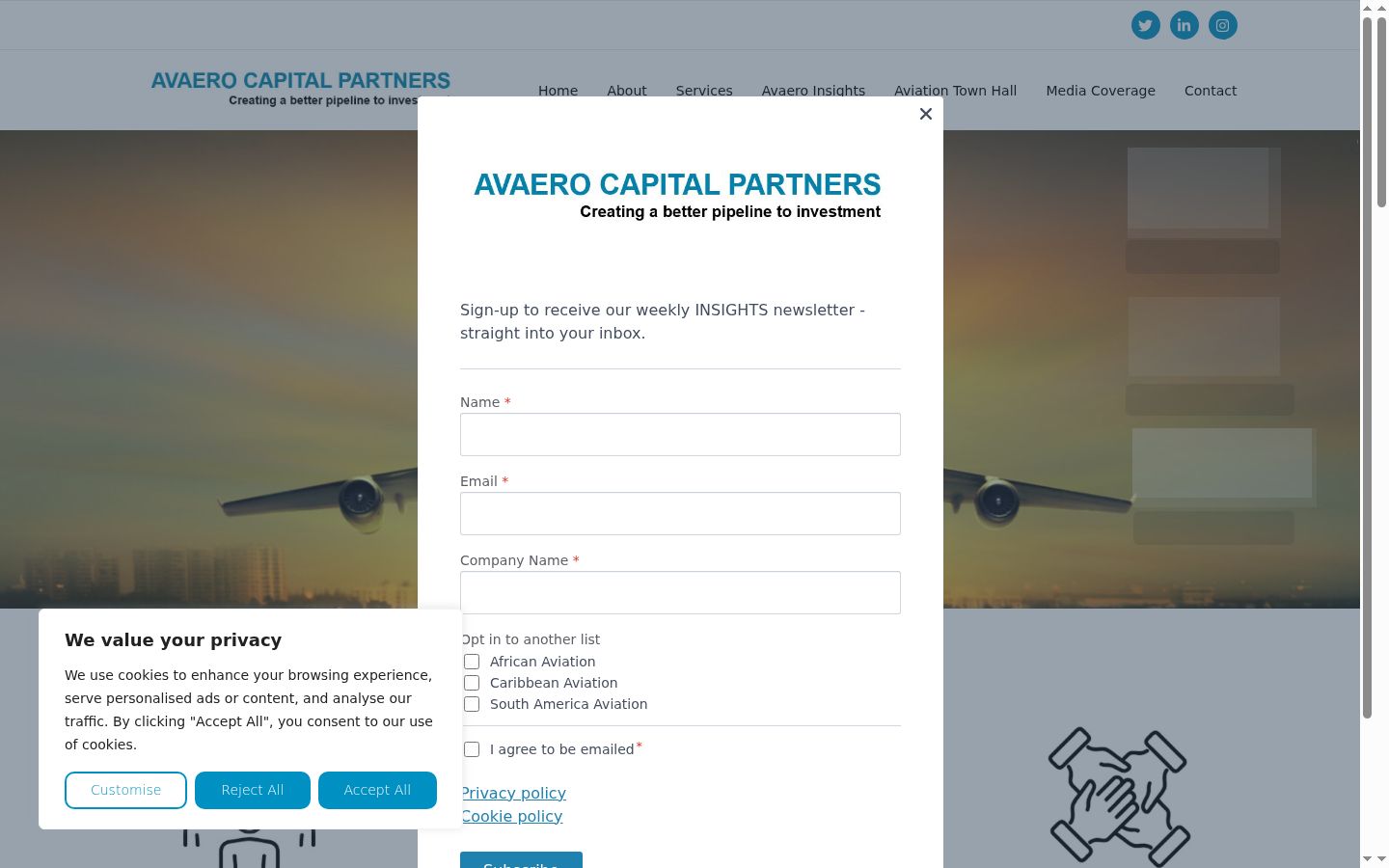Focus the Name input field

tap(680, 435)
